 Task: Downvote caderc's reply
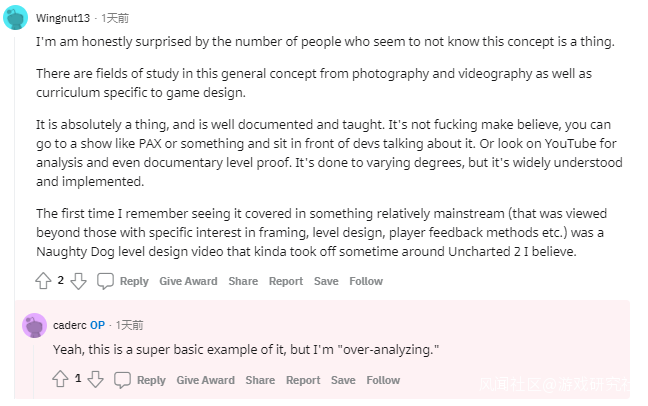[96, 380]
